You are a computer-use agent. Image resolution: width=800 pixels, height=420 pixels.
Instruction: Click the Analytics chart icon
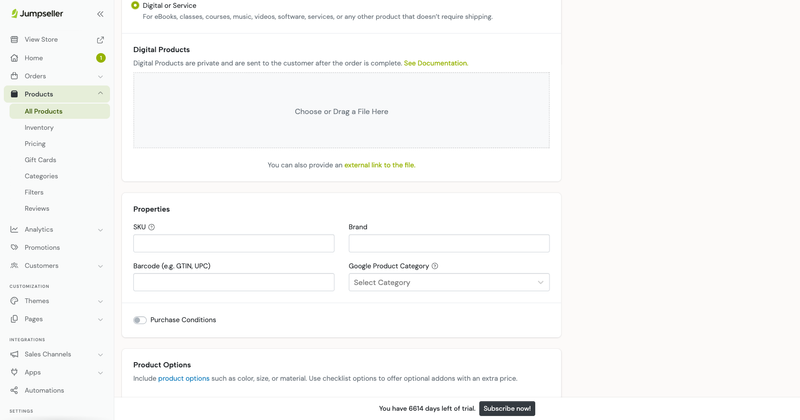[x=14, y=230]
